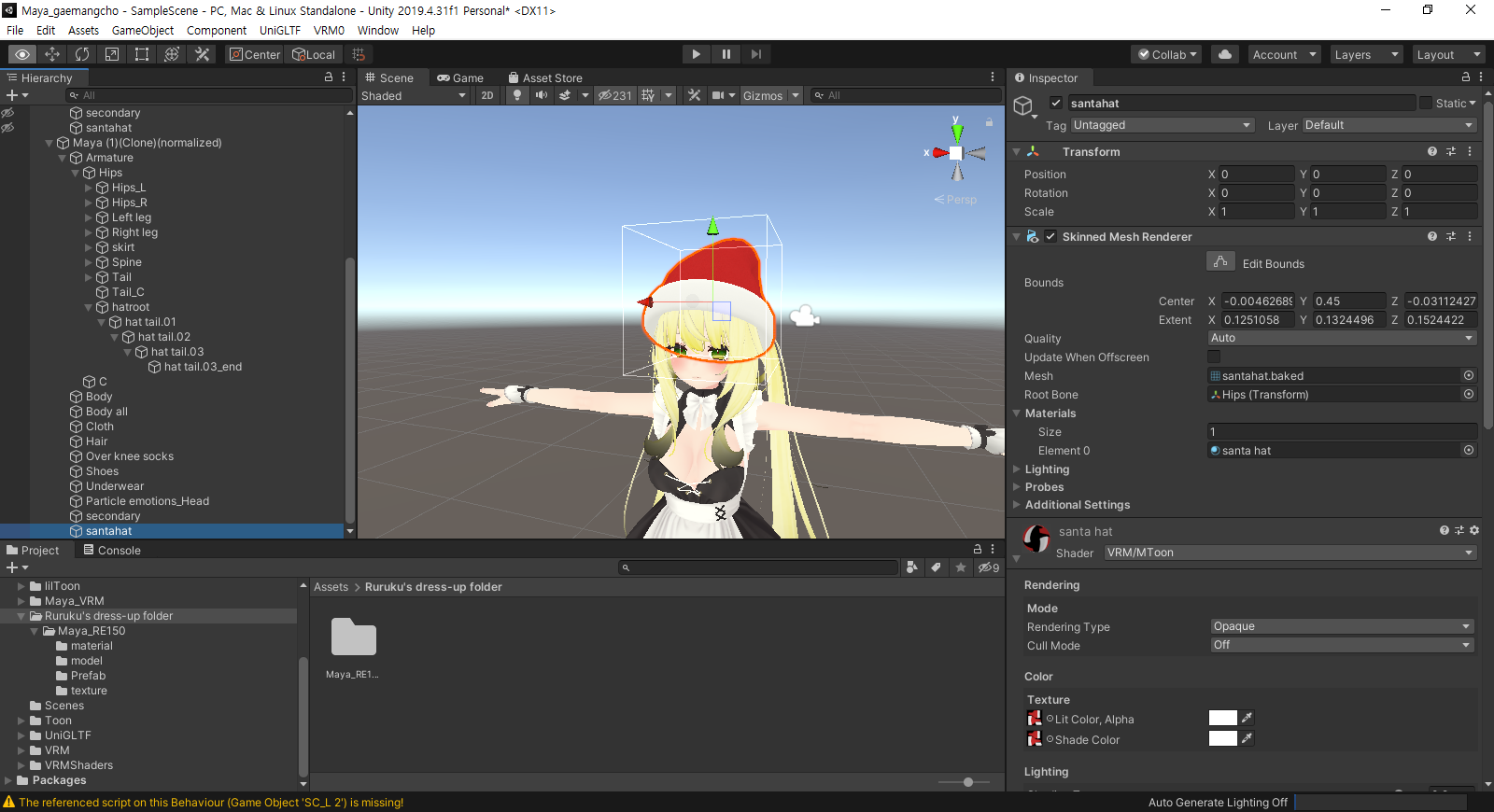The height and width of the screenshot is (812, 1494).
Task: Select the Scale tool
Action: point(112,54)
